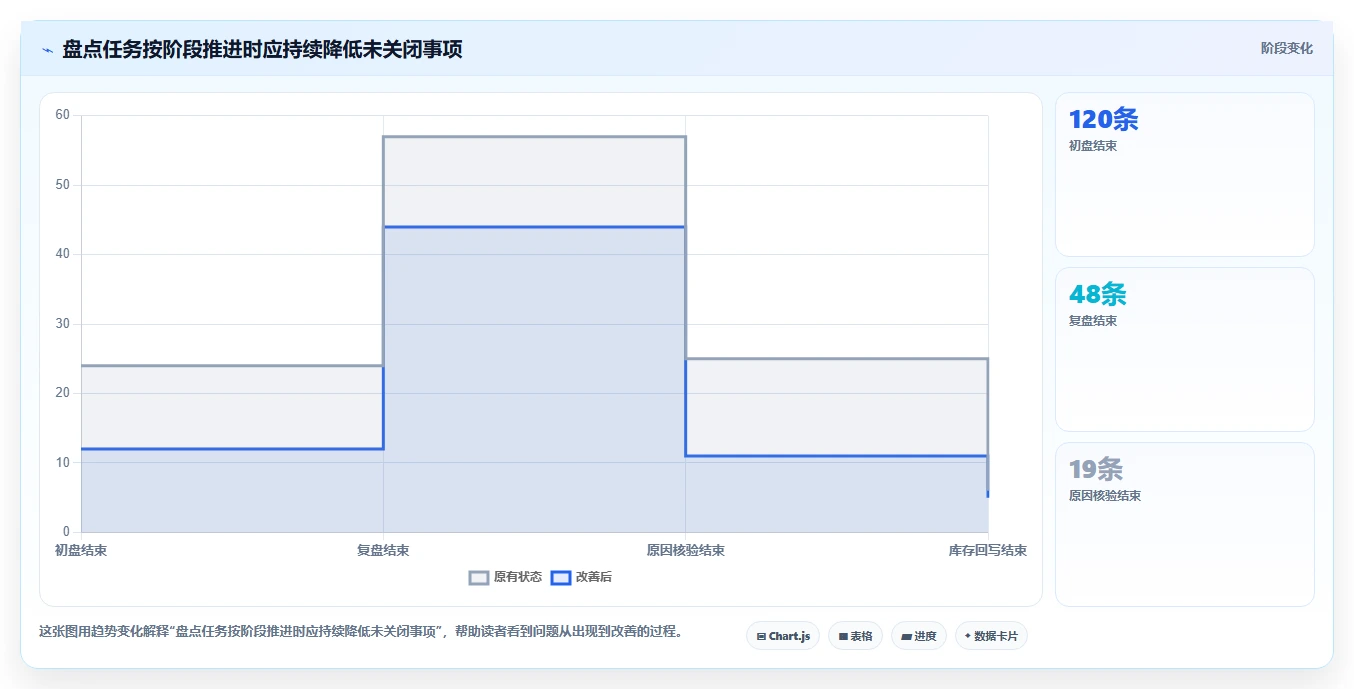Screen dimensions: 1354x689
Task: Click the 60 y-axis tick label
Action: [63, 115]
